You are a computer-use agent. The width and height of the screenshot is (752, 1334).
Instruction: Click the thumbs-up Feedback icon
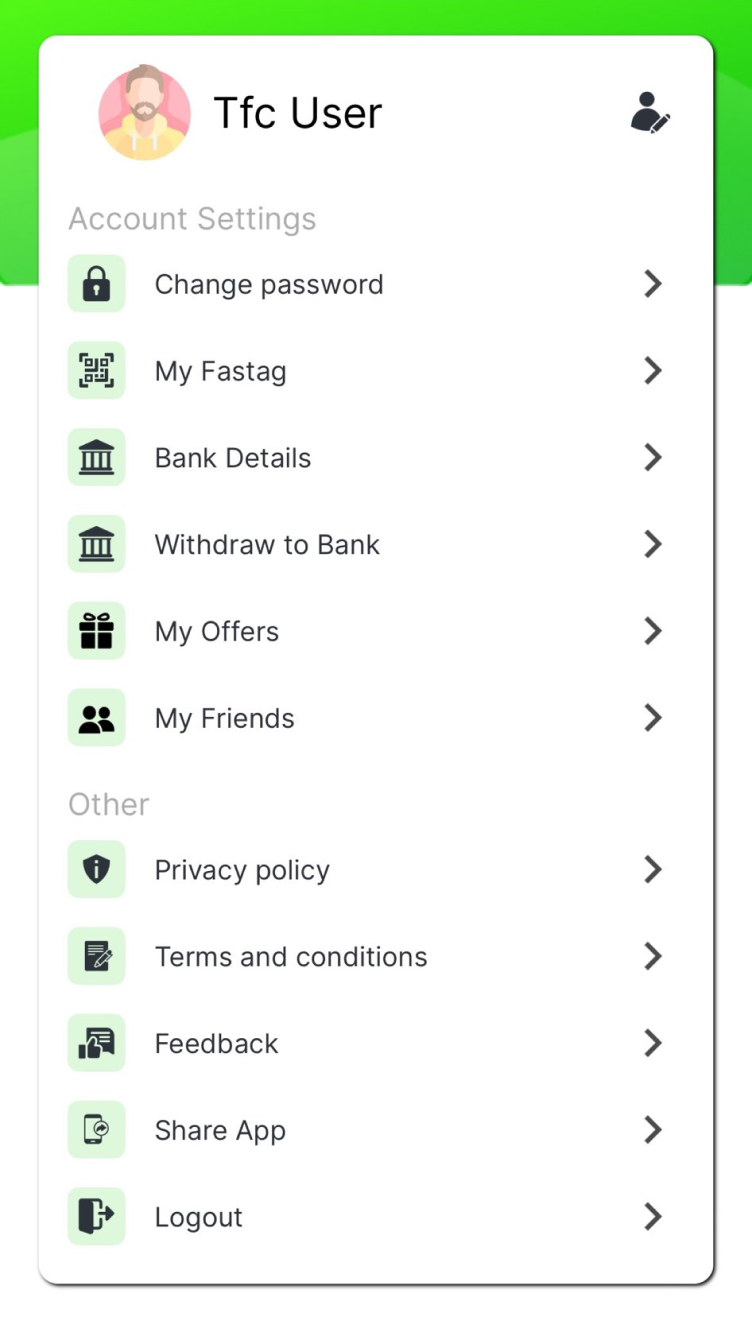point(96,1043)
